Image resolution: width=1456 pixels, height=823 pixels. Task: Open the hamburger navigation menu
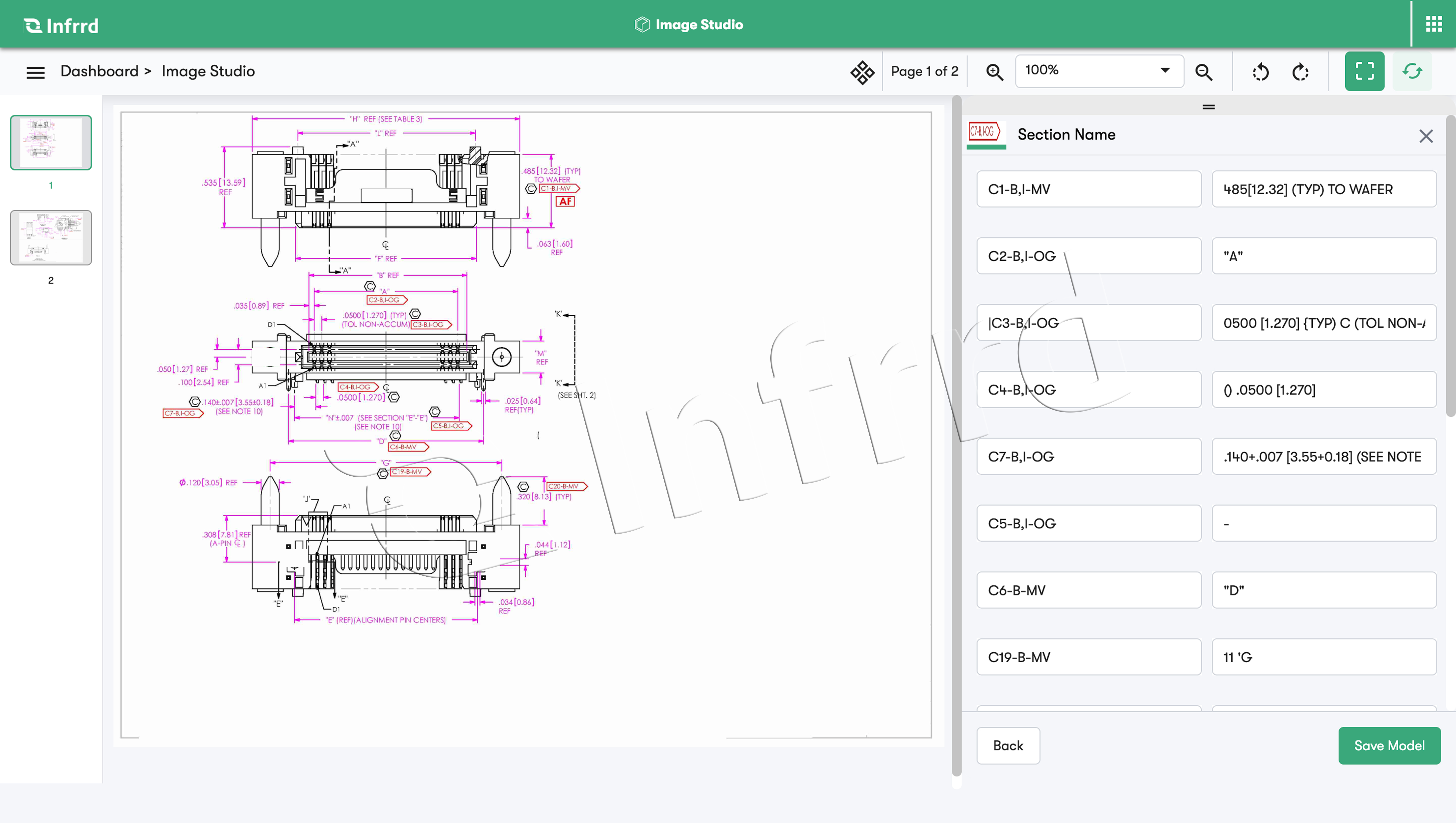35,72
